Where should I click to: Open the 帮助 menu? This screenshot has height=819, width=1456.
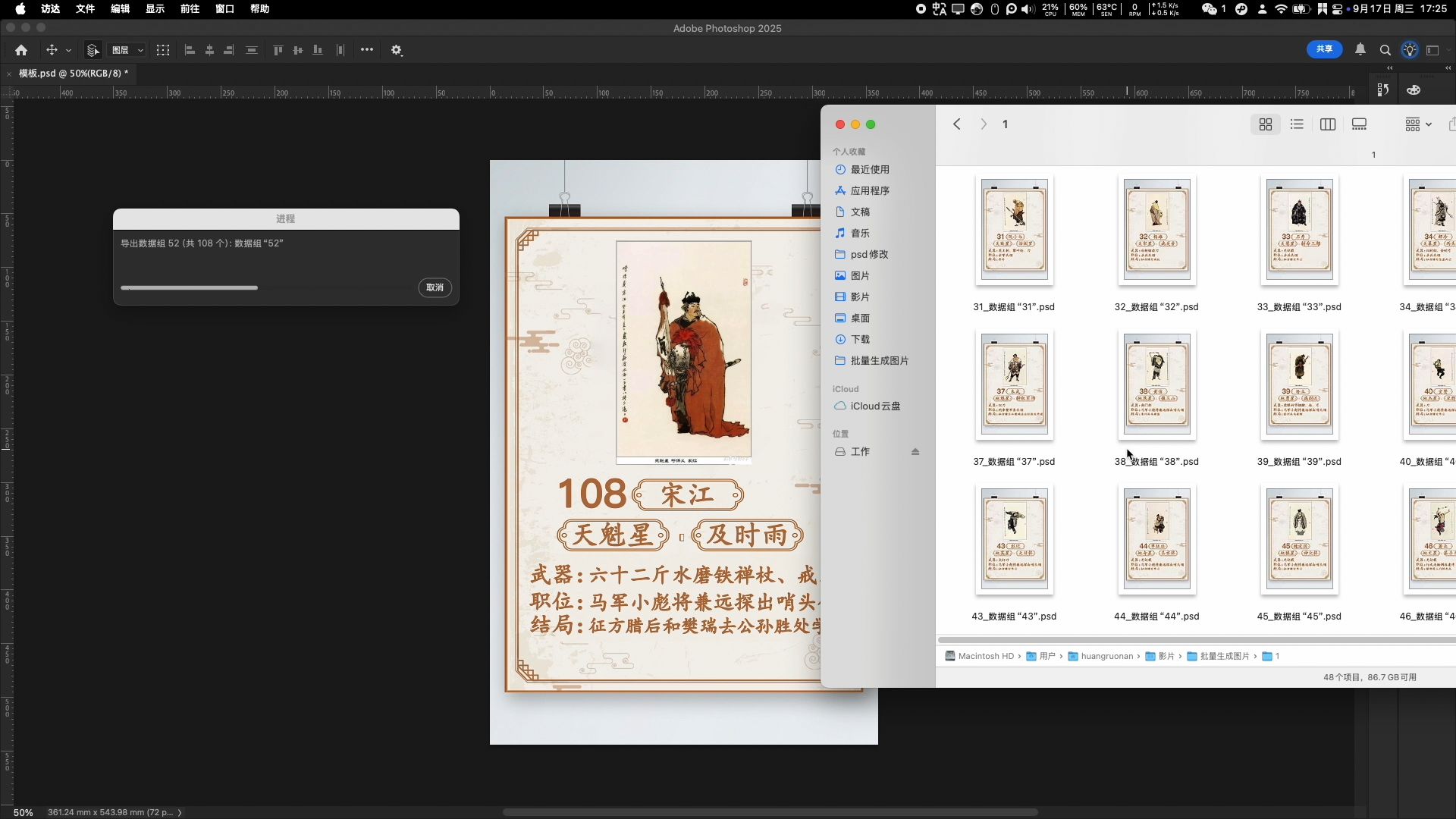[x=259, y=9]
